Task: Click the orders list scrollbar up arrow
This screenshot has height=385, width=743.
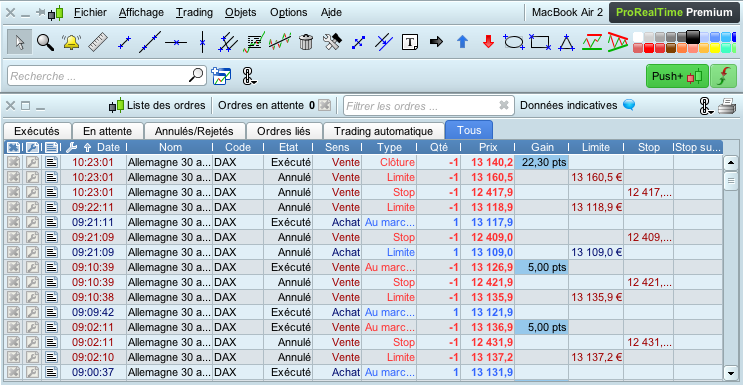Action: [730, 163]
